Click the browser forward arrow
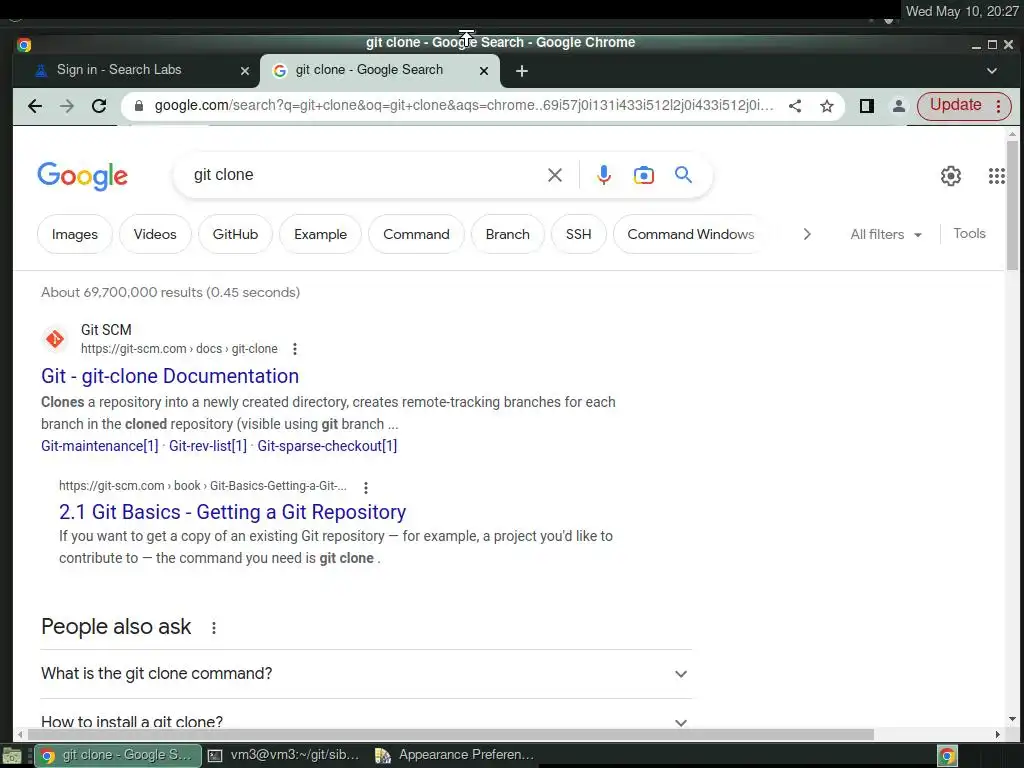Viewport: 1024px width, 768px height. [67, 106]
